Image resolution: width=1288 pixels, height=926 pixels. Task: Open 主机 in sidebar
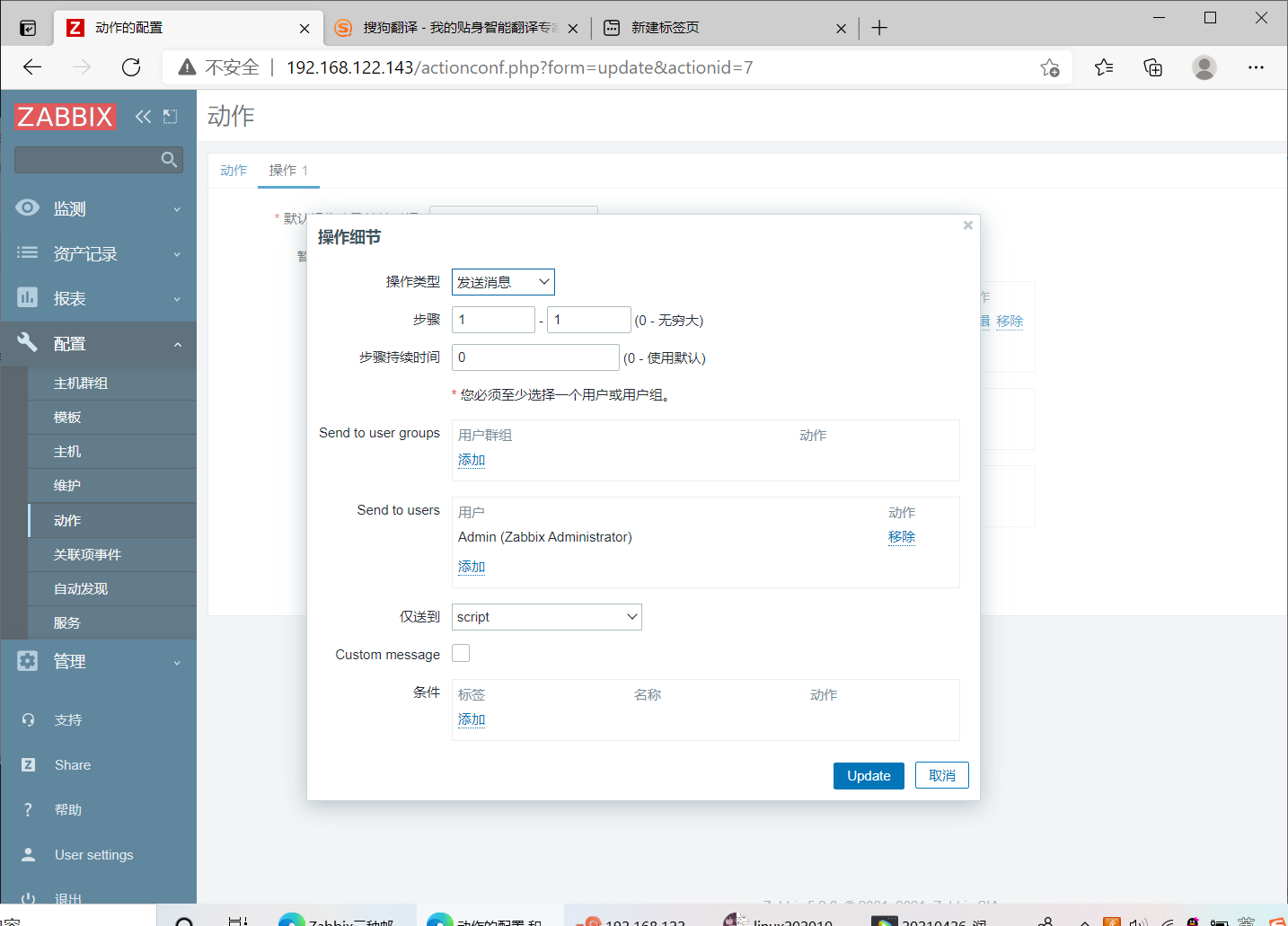click(67, 451)
